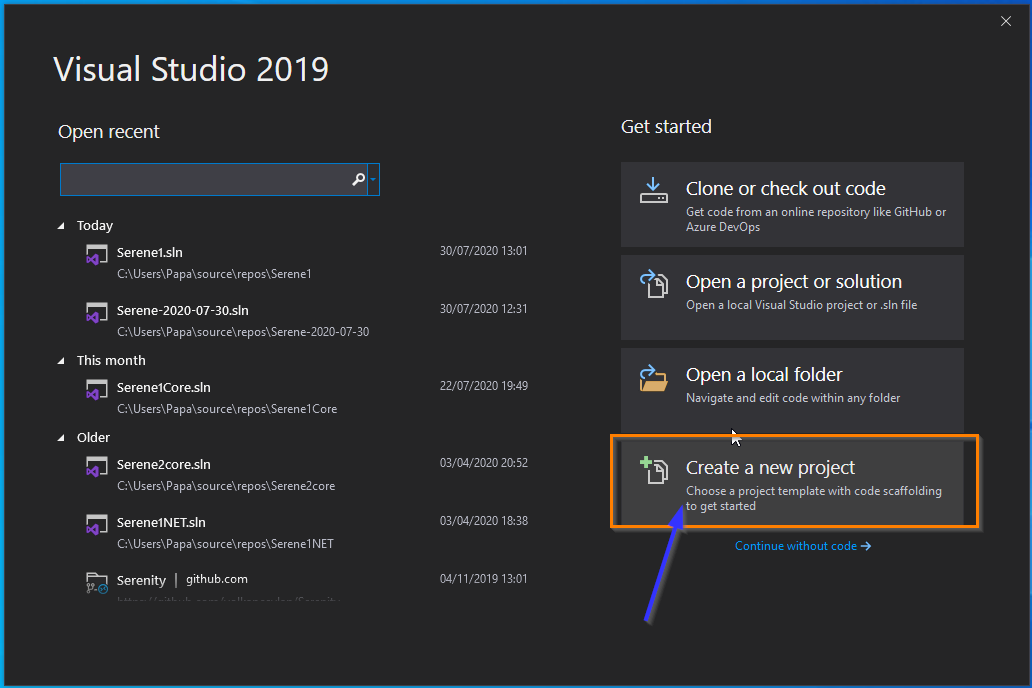Open recent solution Serene1.sln
The image size is (1032, 688).
149,252
